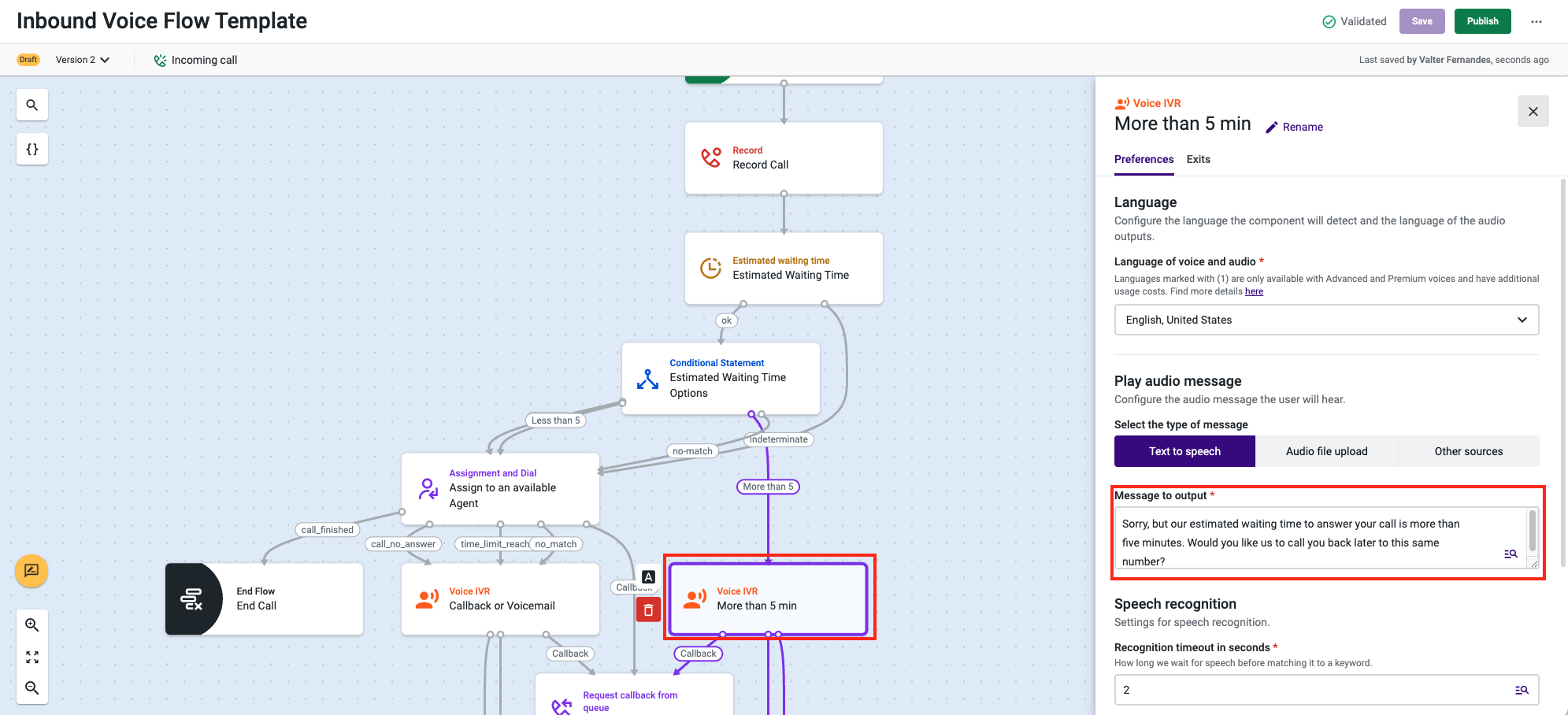1568x715 pixels.
Task: Select the End Flow black icon
Action: point(192,599)
